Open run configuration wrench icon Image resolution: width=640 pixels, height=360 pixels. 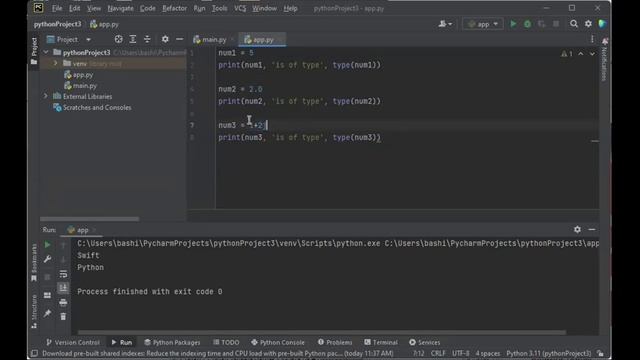tap(47, 259)
